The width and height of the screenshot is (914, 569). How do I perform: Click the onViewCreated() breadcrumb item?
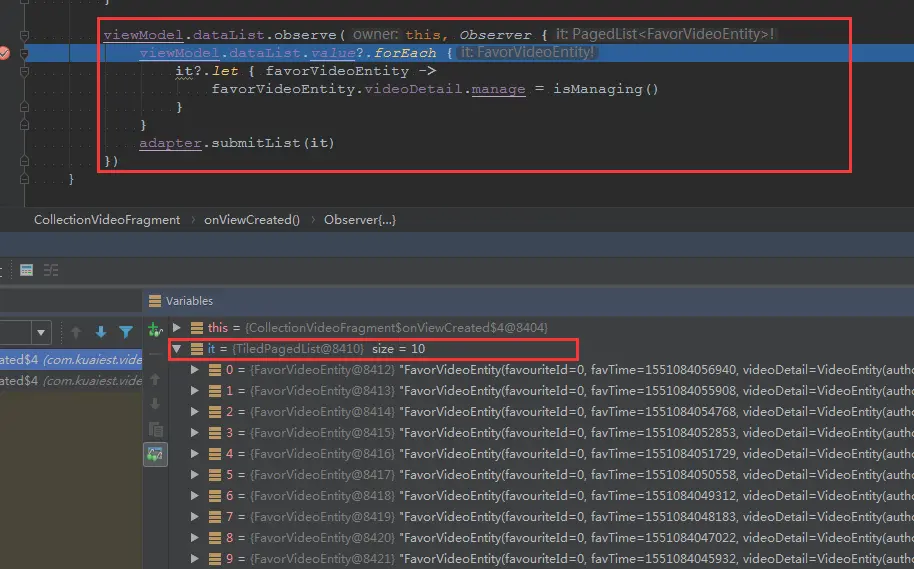coord(252,220)
